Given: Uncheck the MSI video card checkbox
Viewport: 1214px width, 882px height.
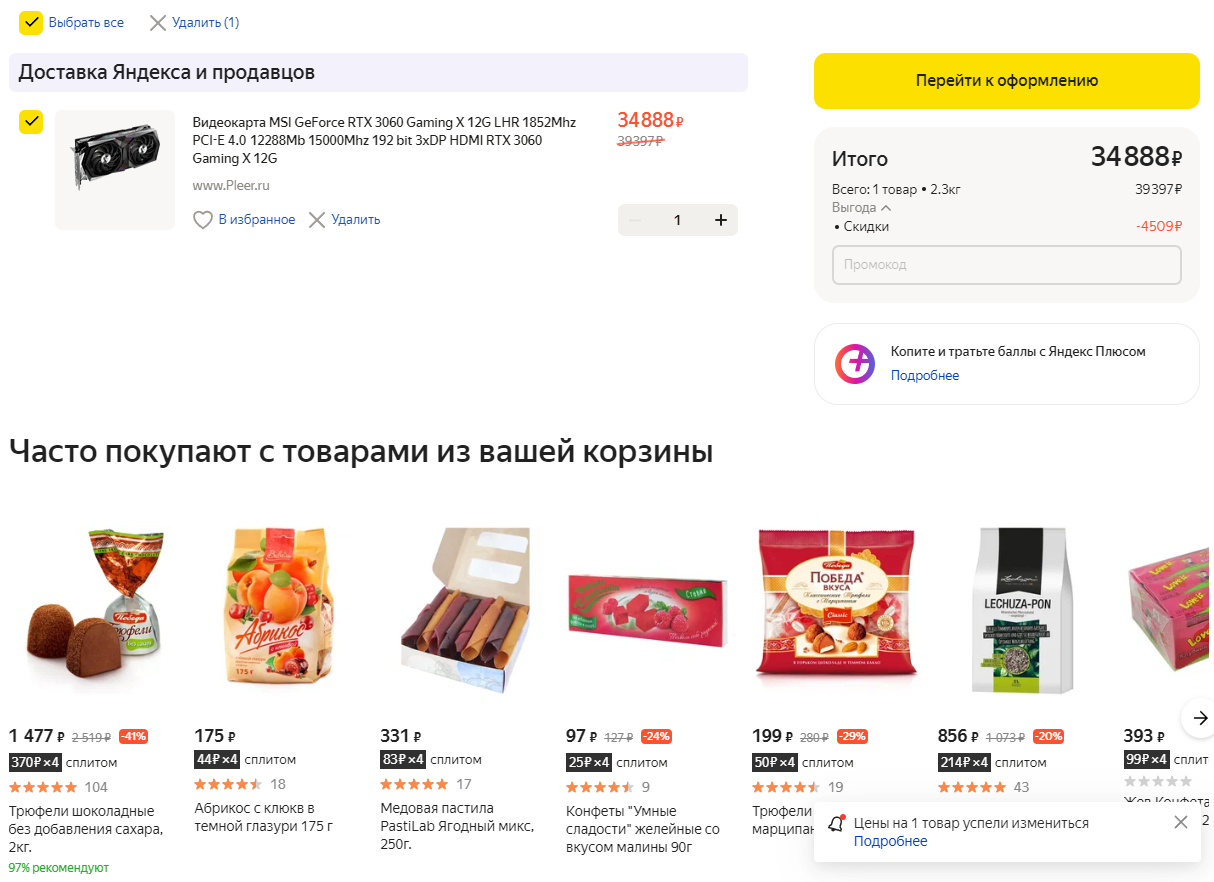Looking at the screenshot, I should coord(31,122).
